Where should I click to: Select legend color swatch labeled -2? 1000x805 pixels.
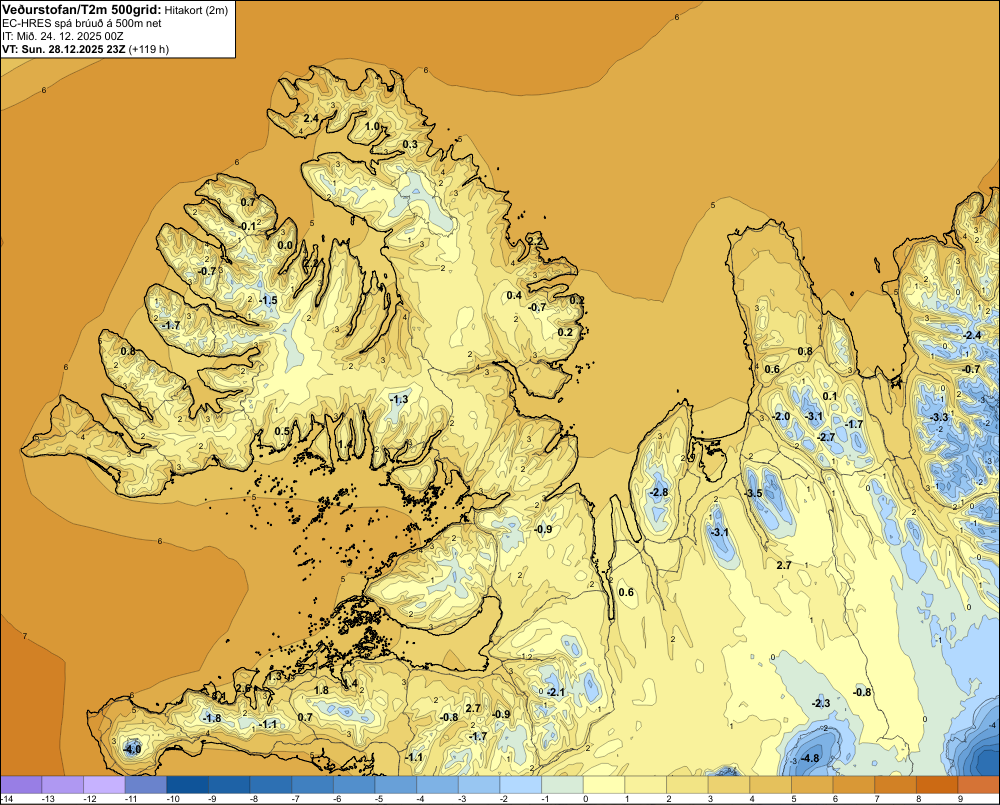521,784
